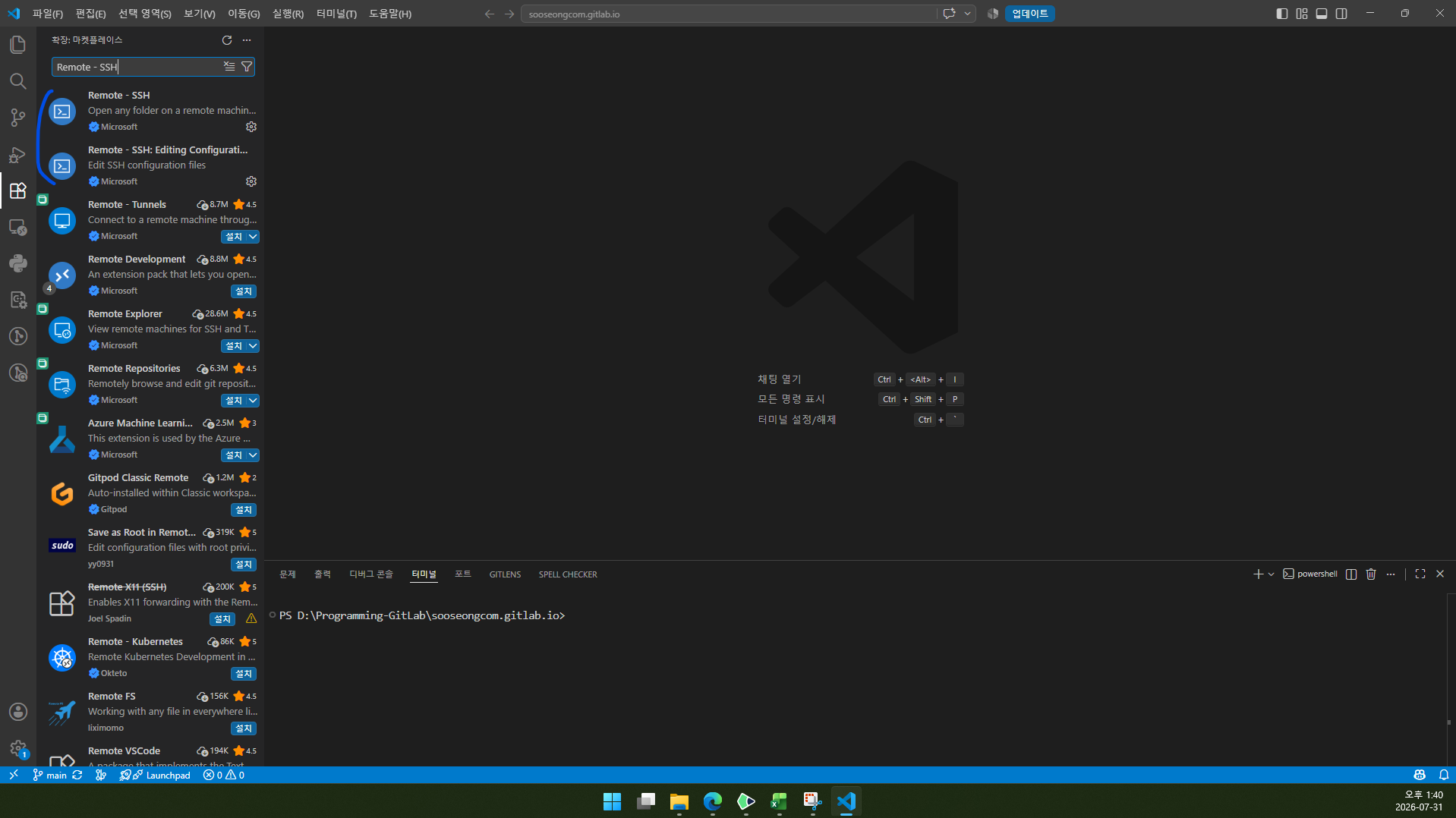Open notifications bell in status bar
The width and height of the screenshot is (1456, 818).
(x=1443, y=775)
